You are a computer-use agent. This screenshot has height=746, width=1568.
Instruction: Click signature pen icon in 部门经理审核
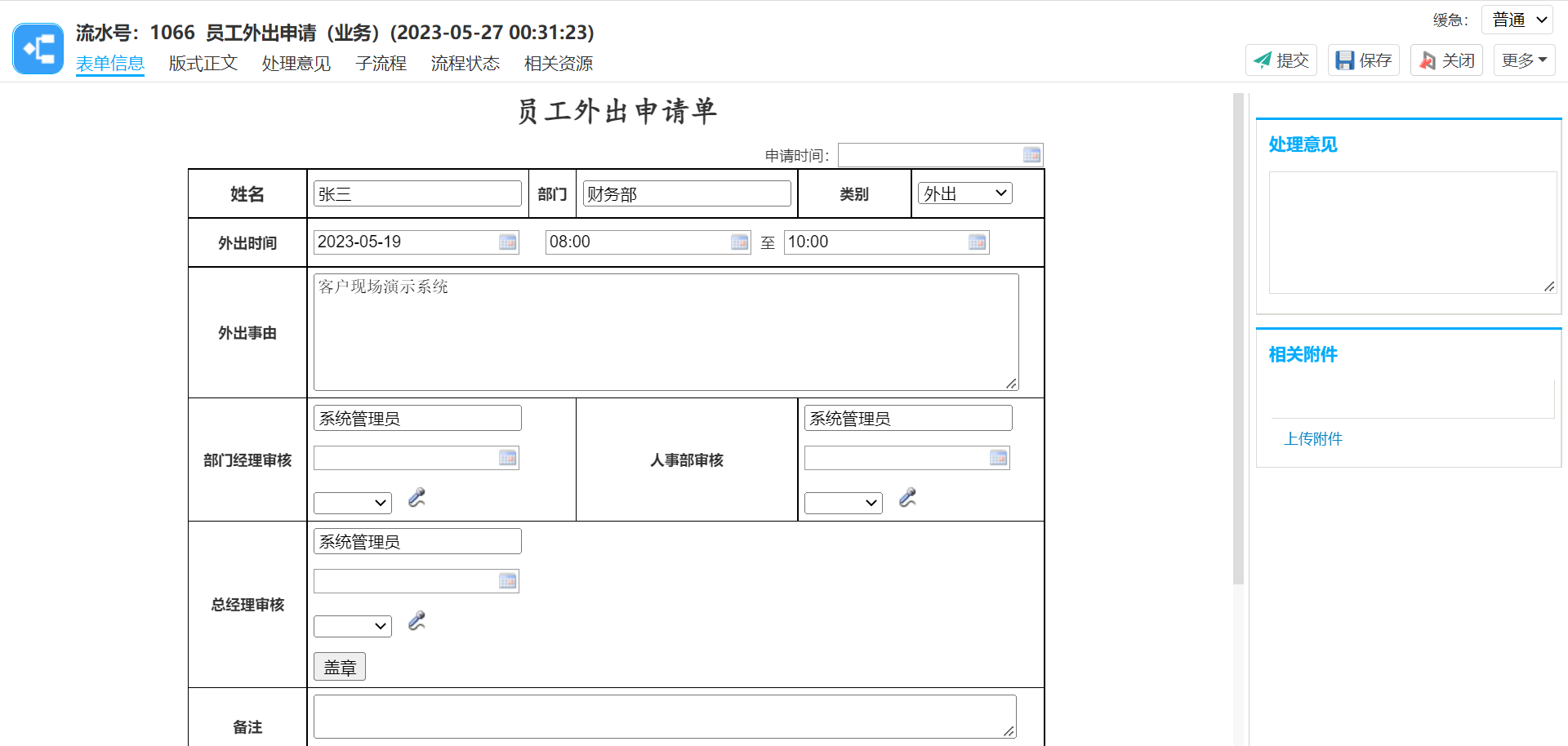click(x=417, y=498)
